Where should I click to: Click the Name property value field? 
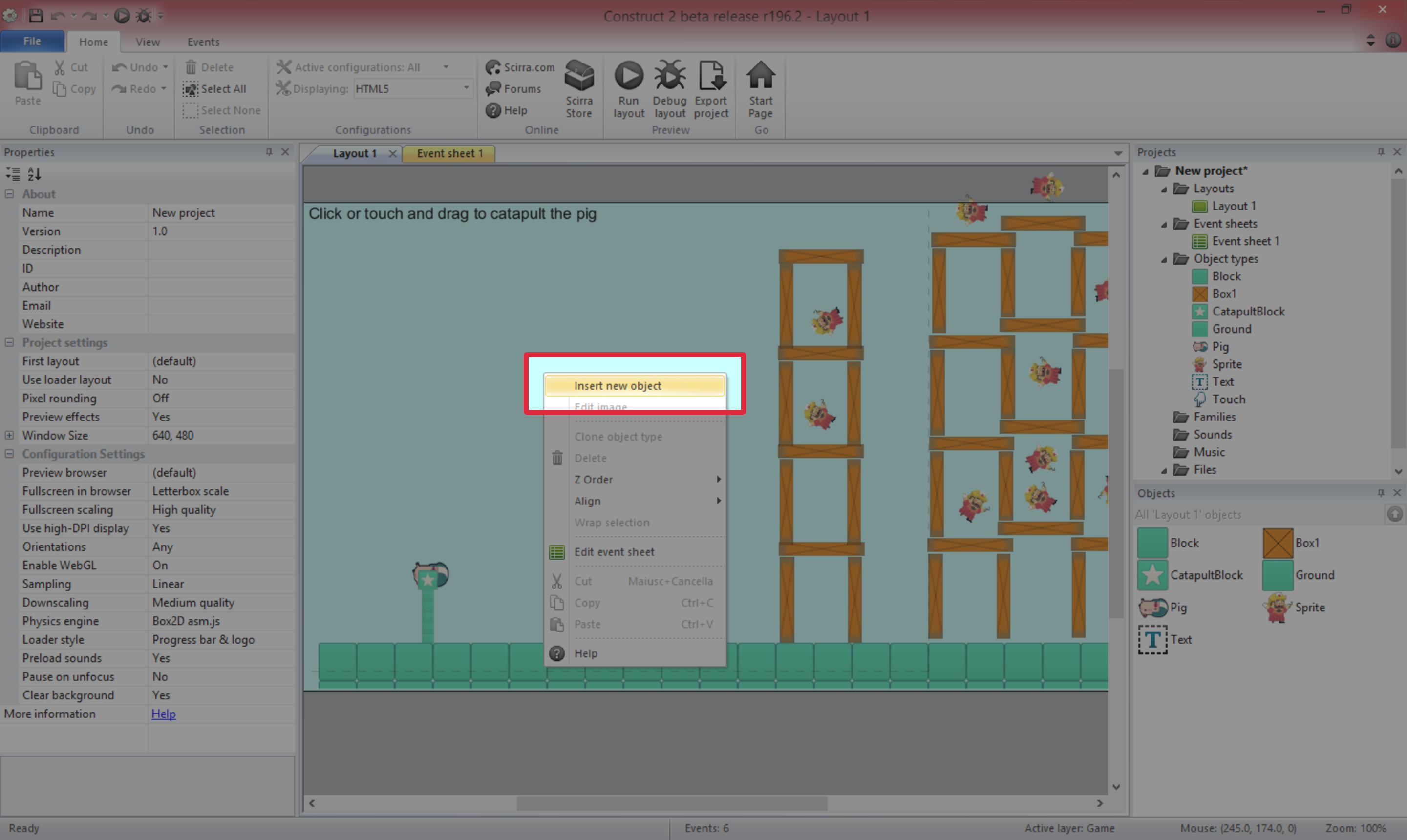point(221,213)
